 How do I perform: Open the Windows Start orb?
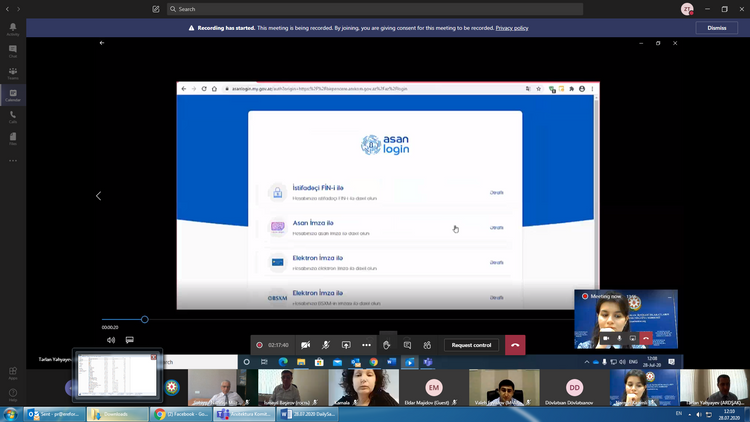coord(11,414)
